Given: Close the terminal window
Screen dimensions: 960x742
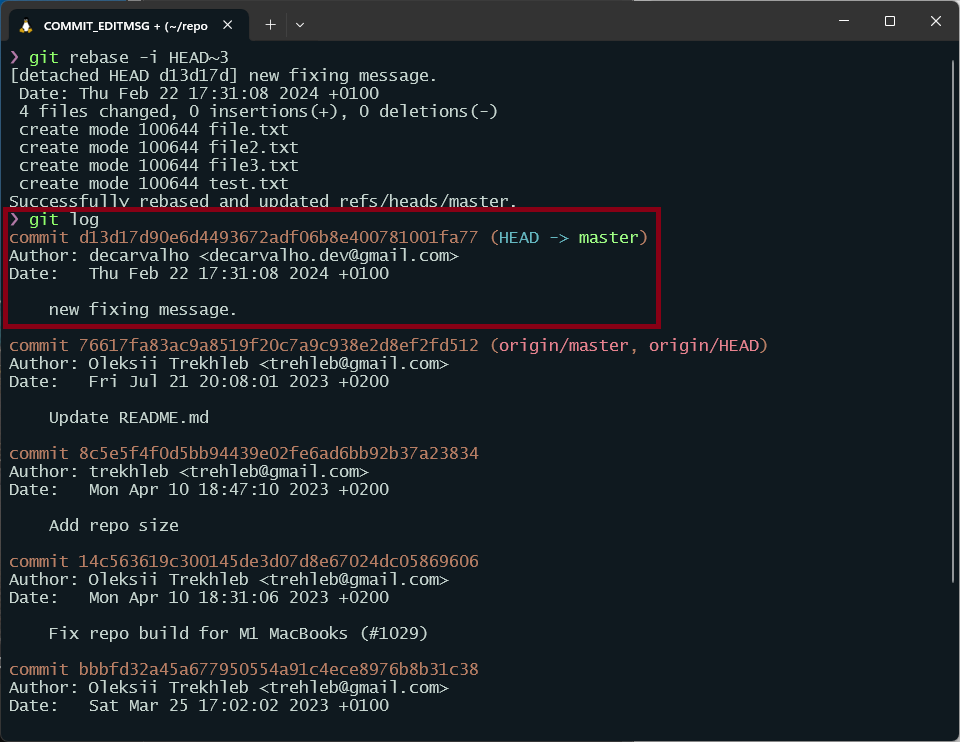Looking at the screenshot, I should click(936, 21).
